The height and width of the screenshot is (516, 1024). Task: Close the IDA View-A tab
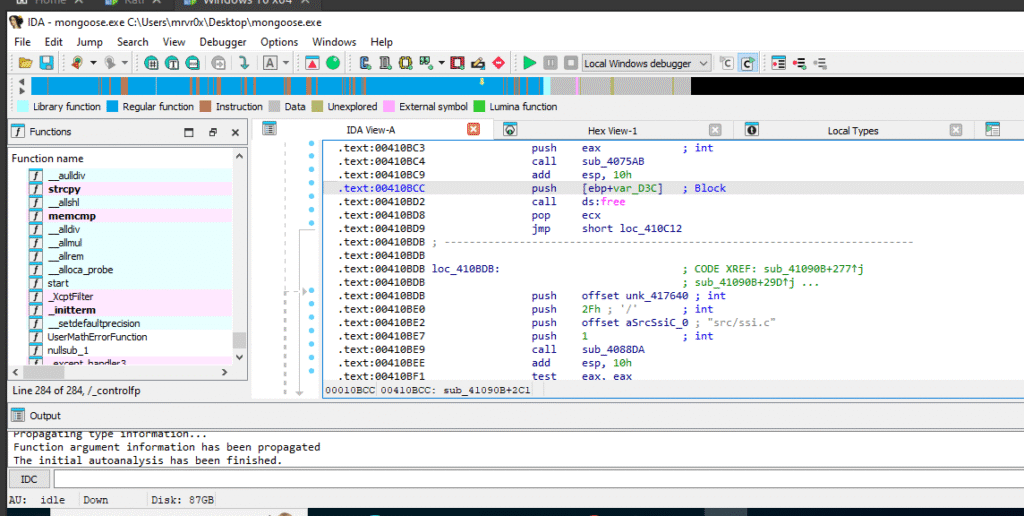473,129
